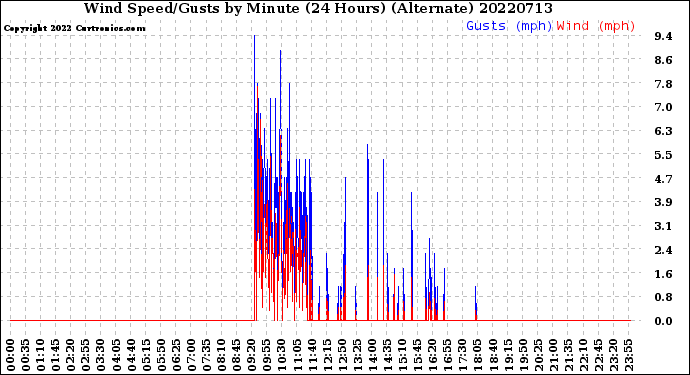Click the 4.7 y-axis value
Image resolution: width=690 pixels, height=375 pixels.
tap(663, 179)
